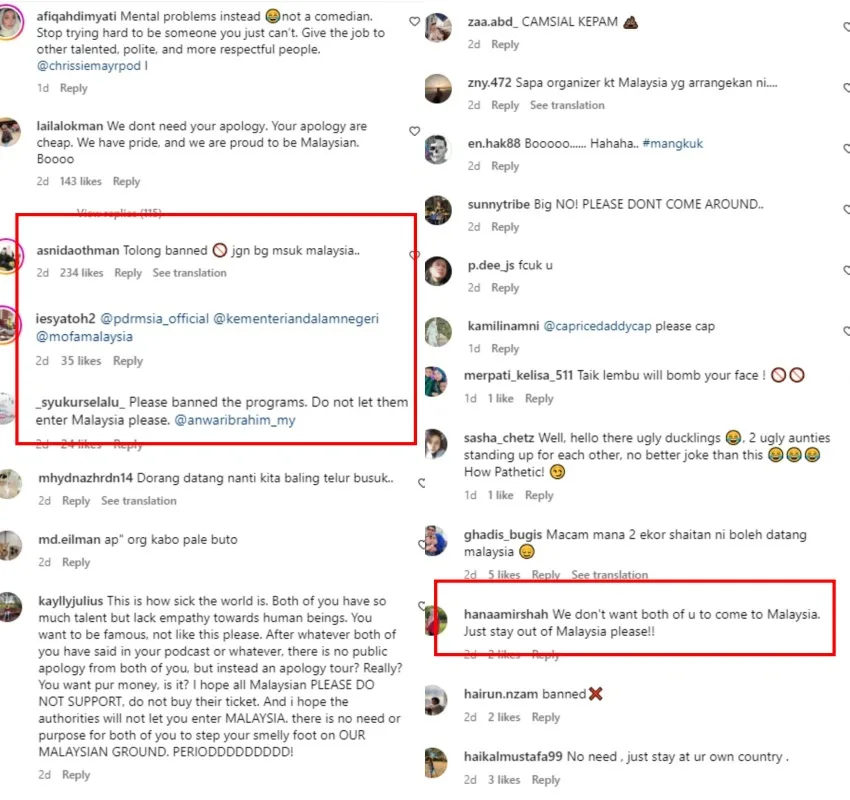850x800 pixels.
Task: Reply to lailalokman's comment
Action: tap(126, 182)
